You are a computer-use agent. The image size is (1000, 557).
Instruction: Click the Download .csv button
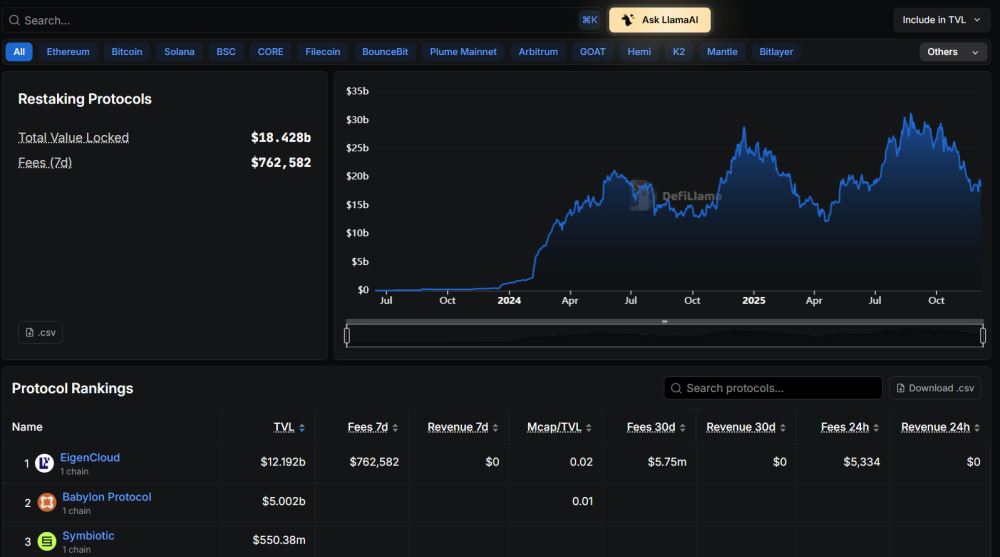click(x=935, y=388)
